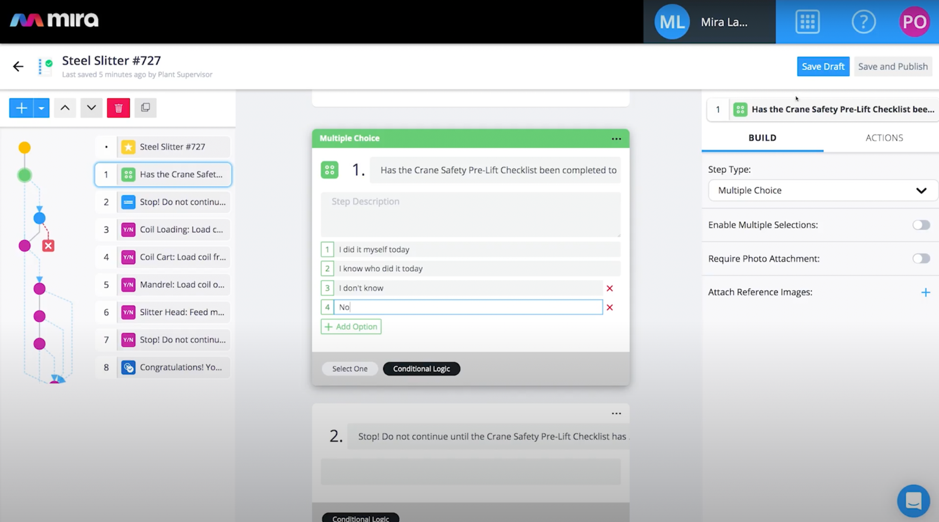Open the help question mark icon

pyautogui.click(x=864, y=22)
